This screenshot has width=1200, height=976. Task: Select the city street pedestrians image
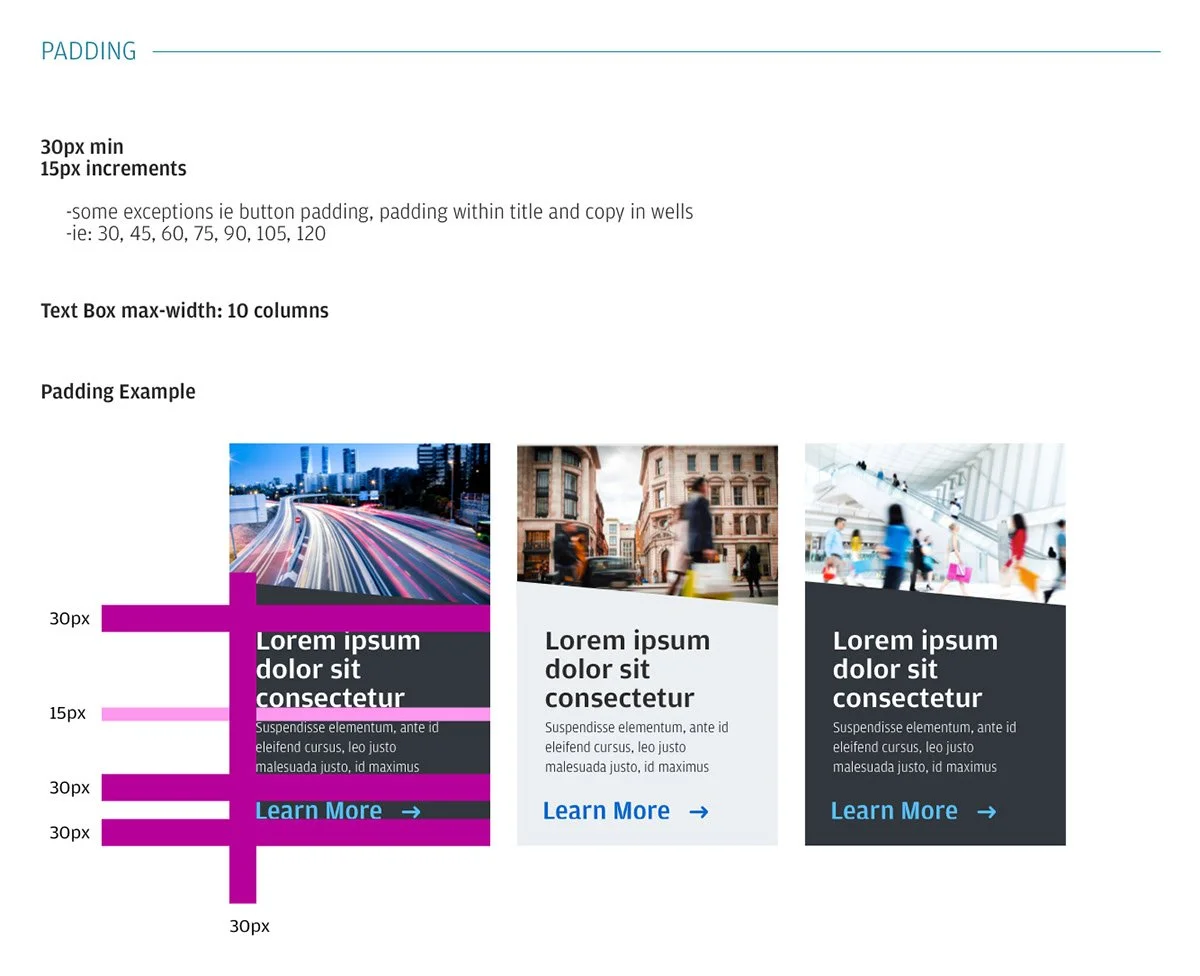[x=647, y=524]
